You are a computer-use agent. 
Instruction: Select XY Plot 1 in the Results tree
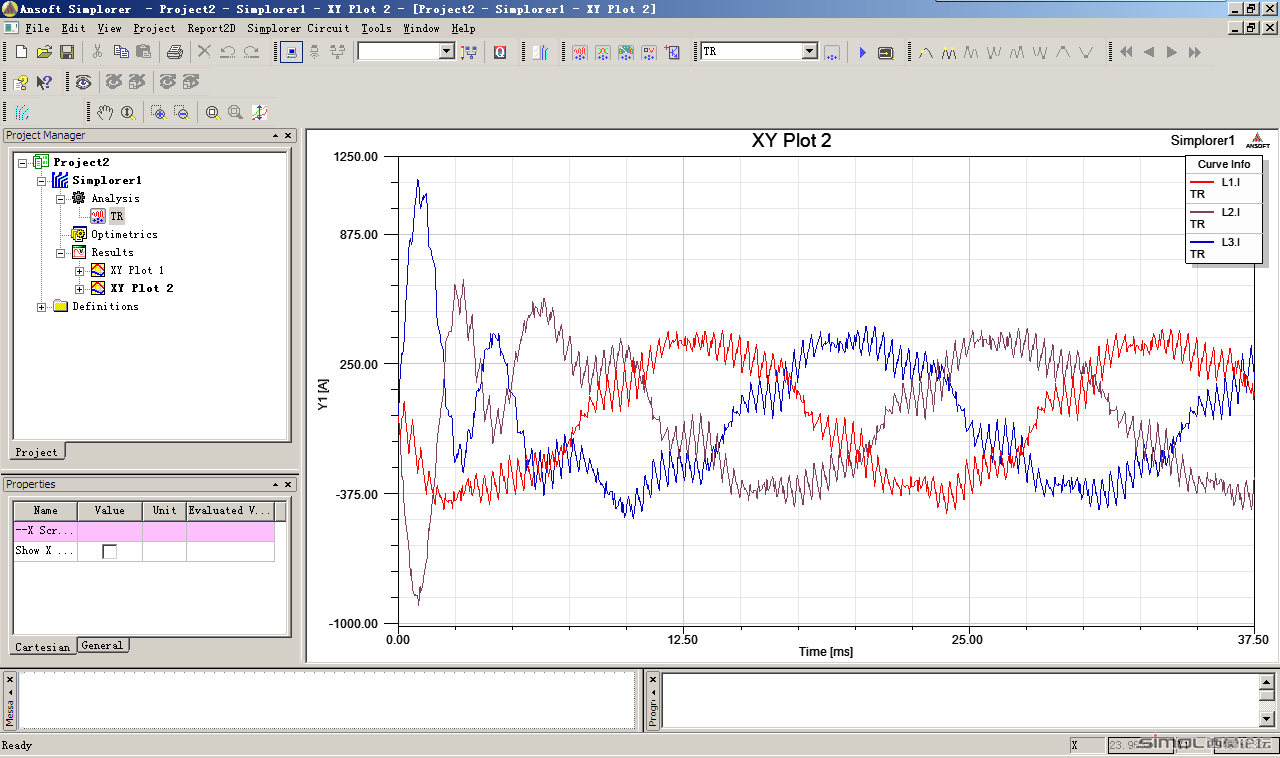(137, 270)
